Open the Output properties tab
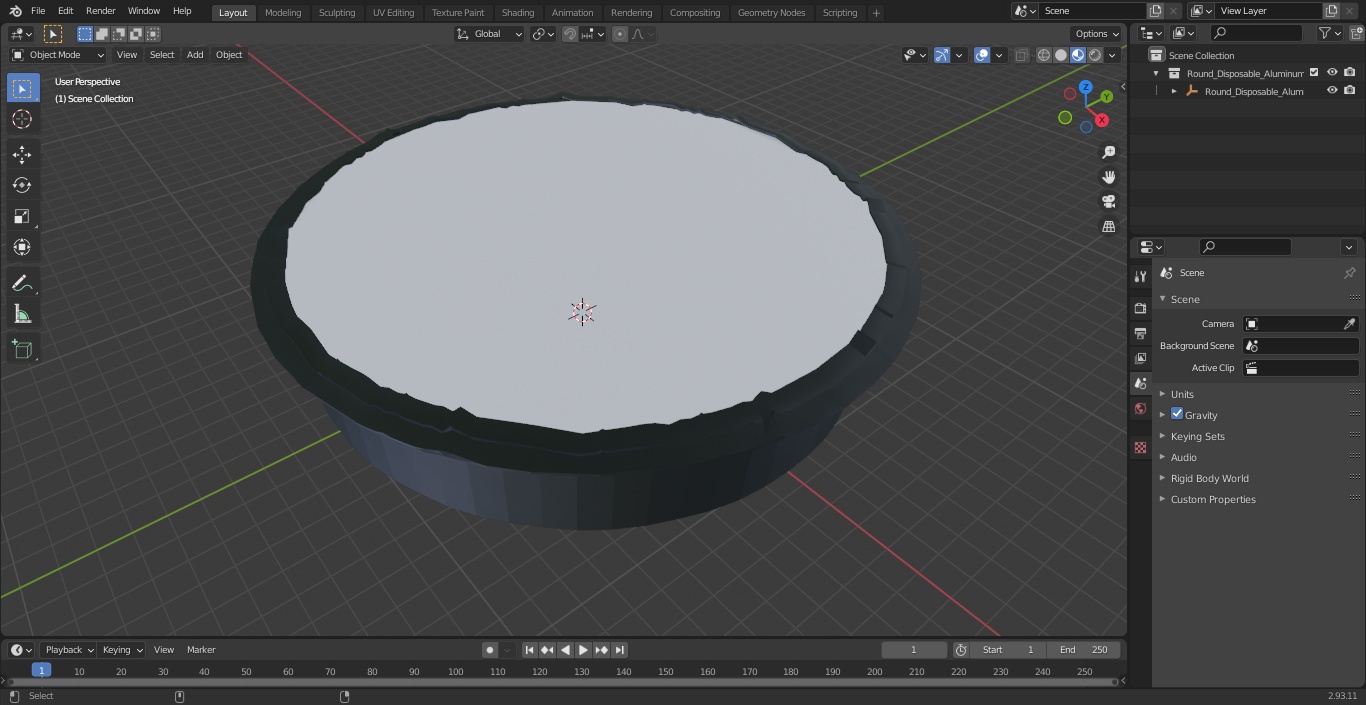 pyautogui.click(x=1140, y=333)
